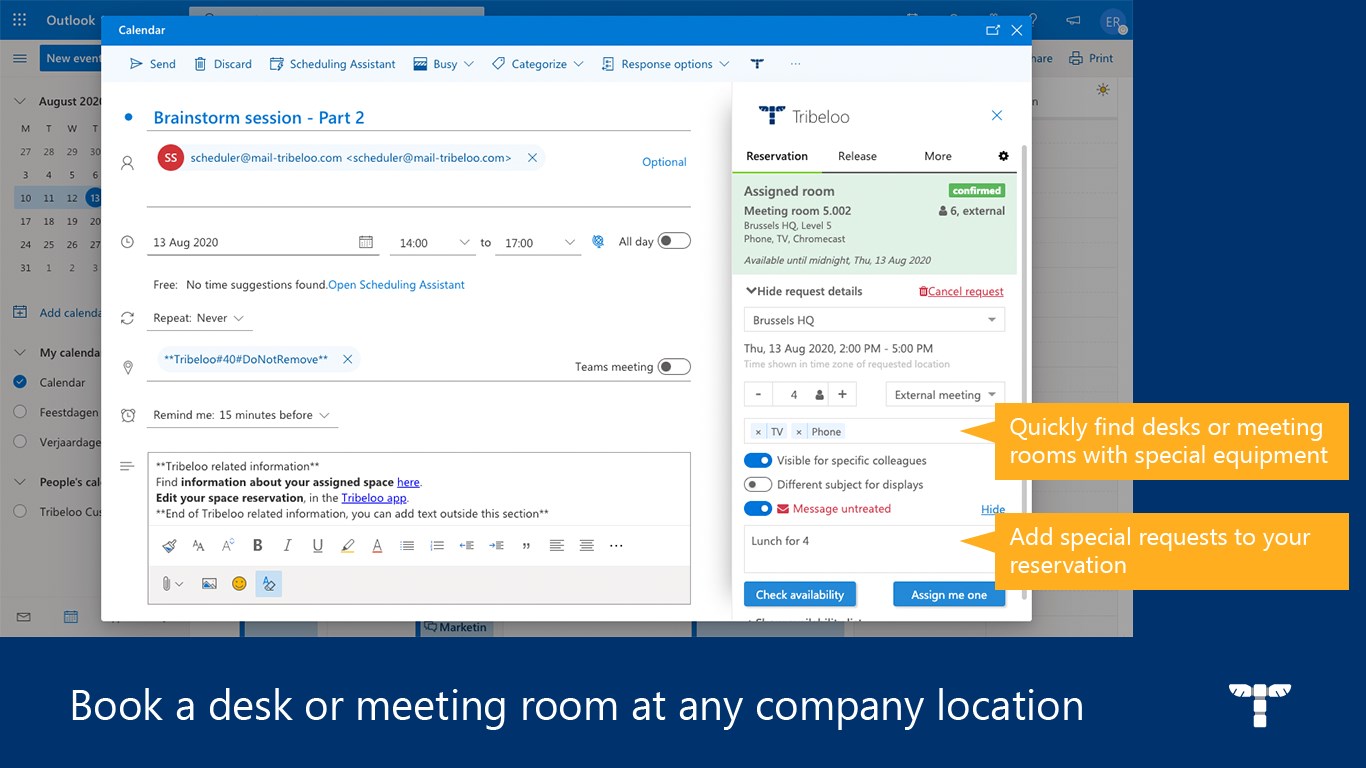Toggle Italic formatting
1366x768 pixels.
(x=288, y=546)
